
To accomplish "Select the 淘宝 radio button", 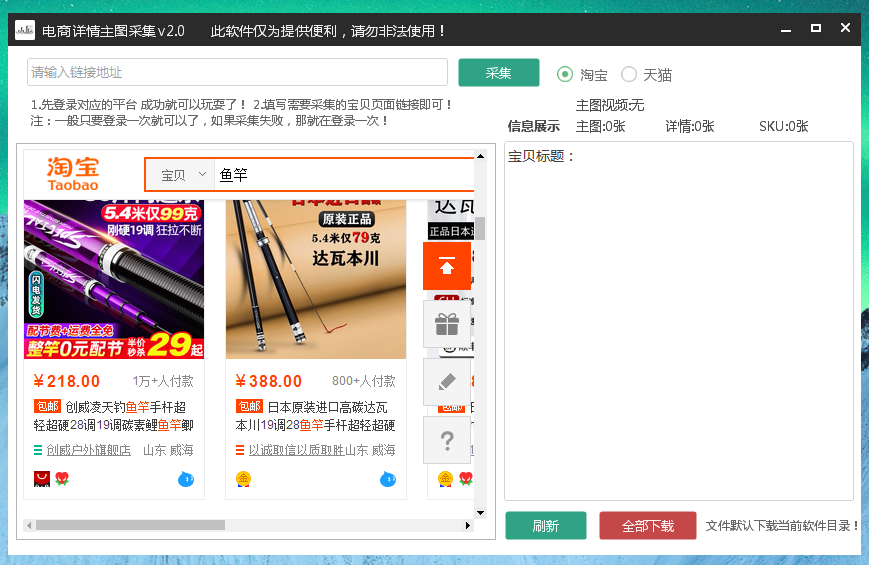I will click(565, 74).
